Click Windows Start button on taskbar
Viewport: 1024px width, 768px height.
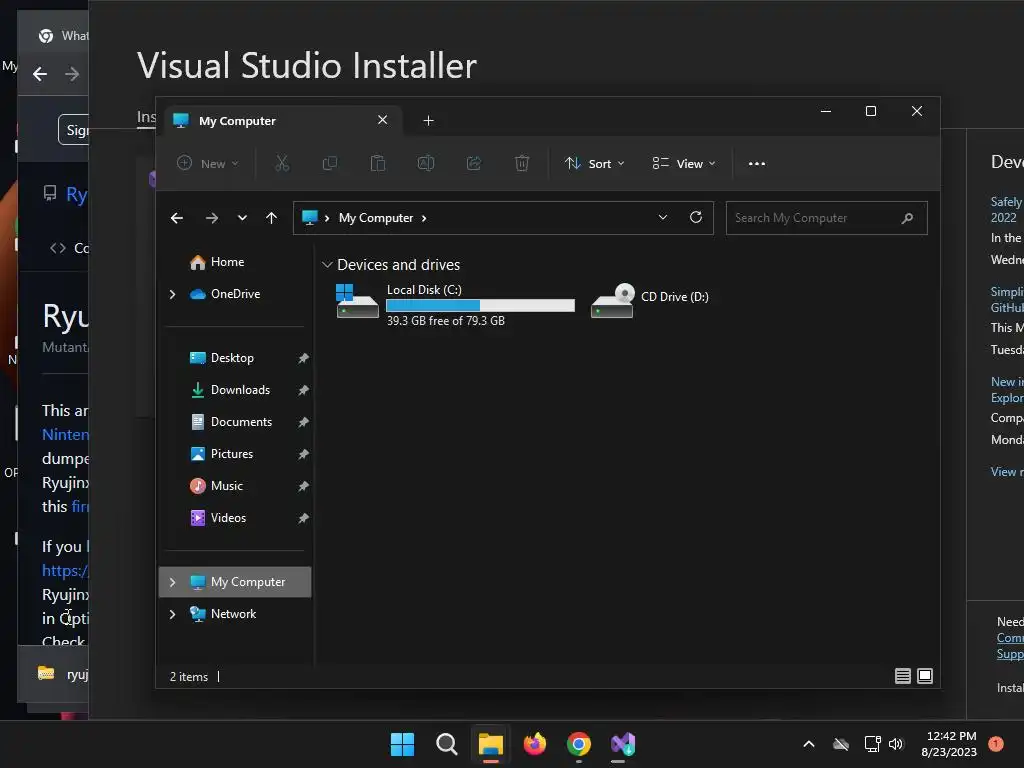click(402, 744)
